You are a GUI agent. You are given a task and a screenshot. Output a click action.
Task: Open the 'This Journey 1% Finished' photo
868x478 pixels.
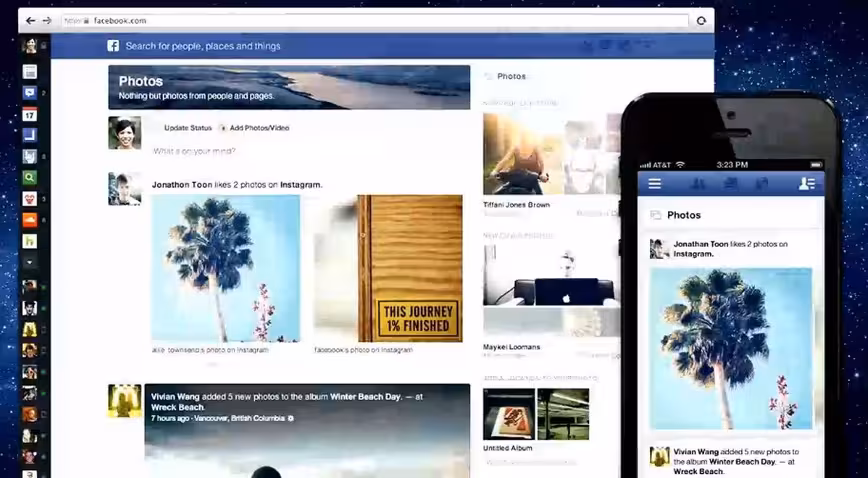[x=388, y=268]
